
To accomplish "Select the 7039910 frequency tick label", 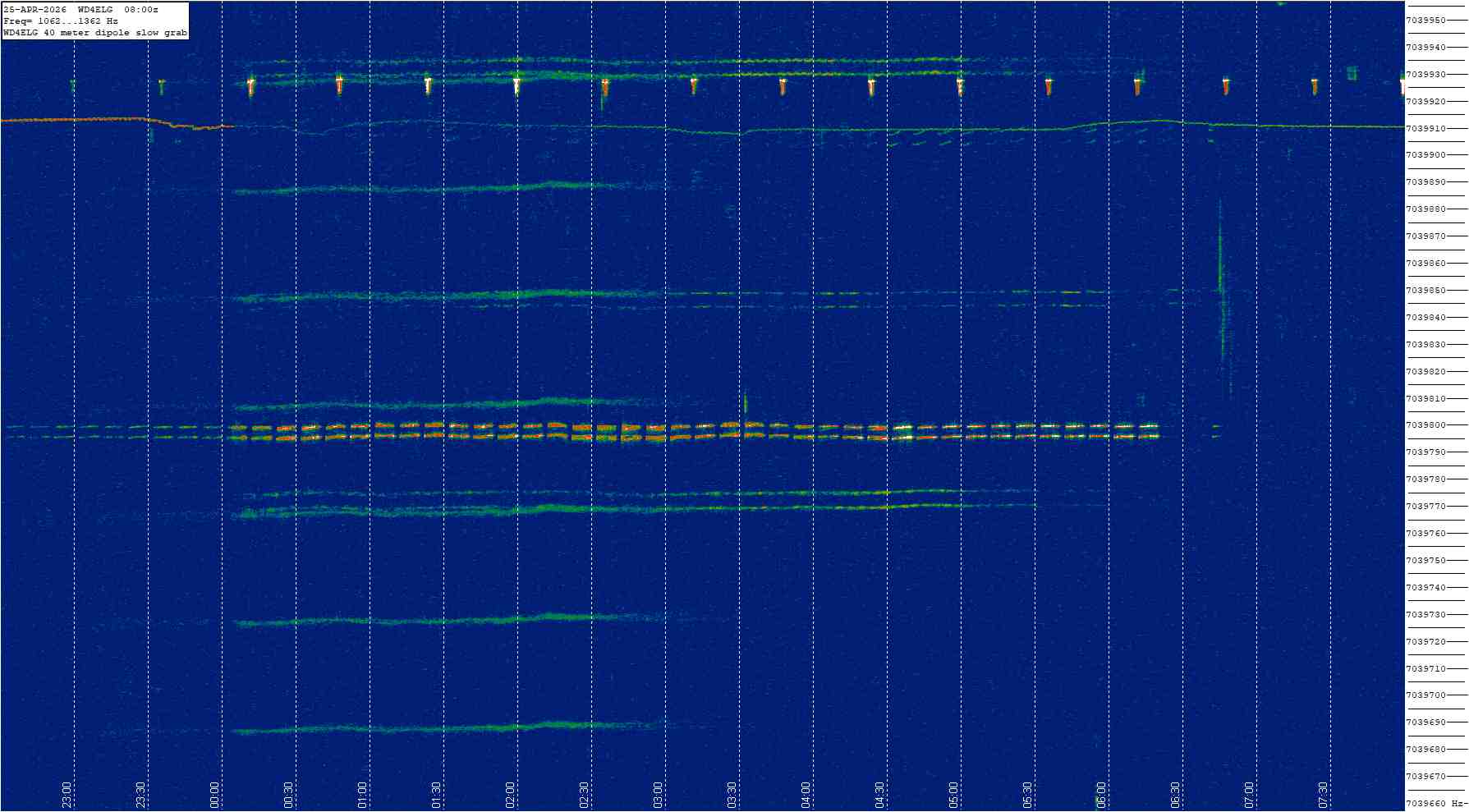I will coord(1426,129).
